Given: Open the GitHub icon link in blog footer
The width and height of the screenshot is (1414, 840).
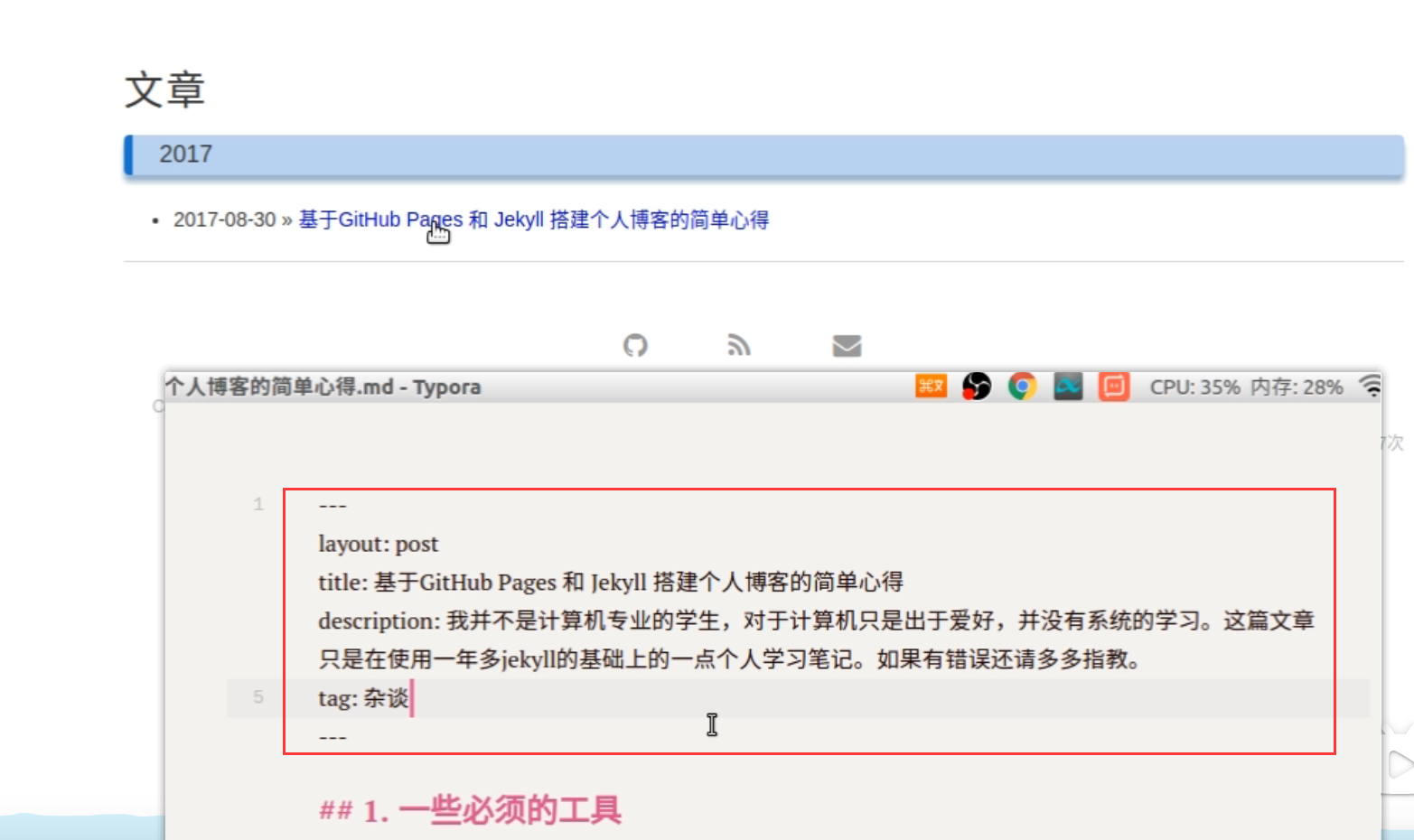Looking at the screenshot, I should [635, 345].
